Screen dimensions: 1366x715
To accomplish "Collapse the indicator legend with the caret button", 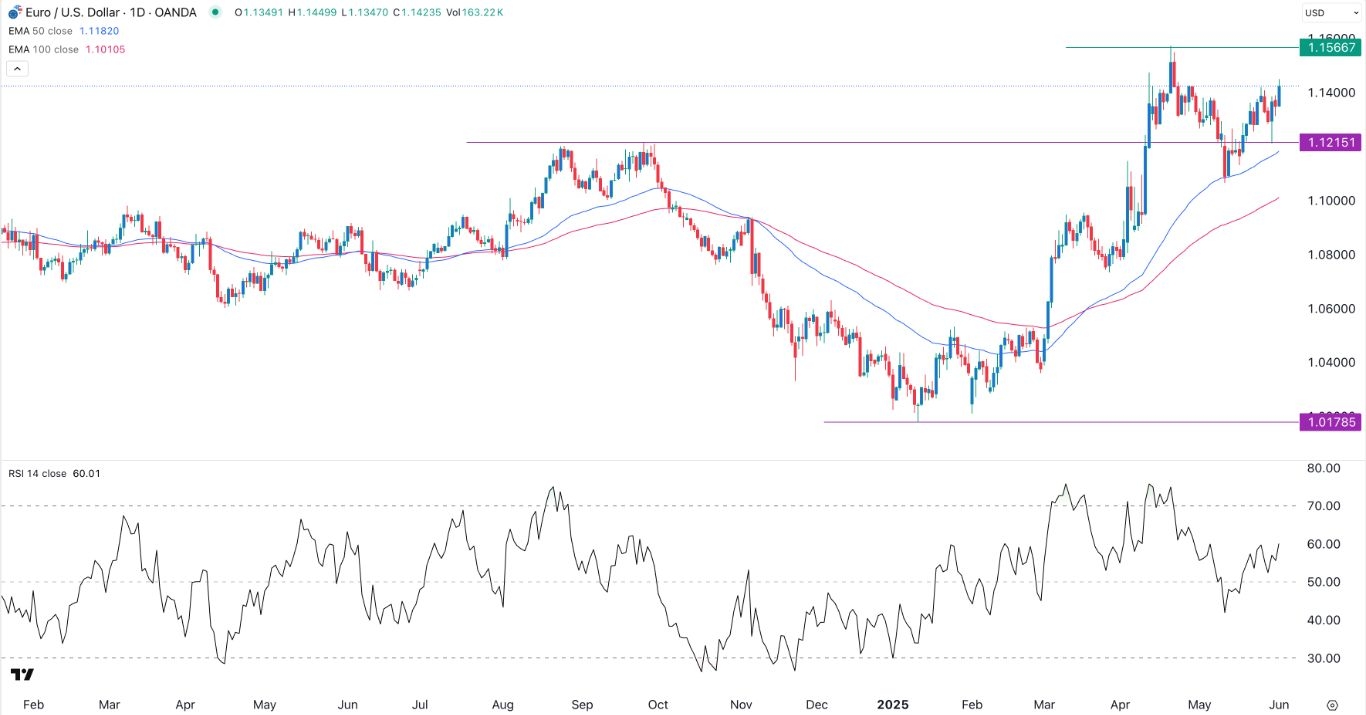I will click(x=16, y=68).
